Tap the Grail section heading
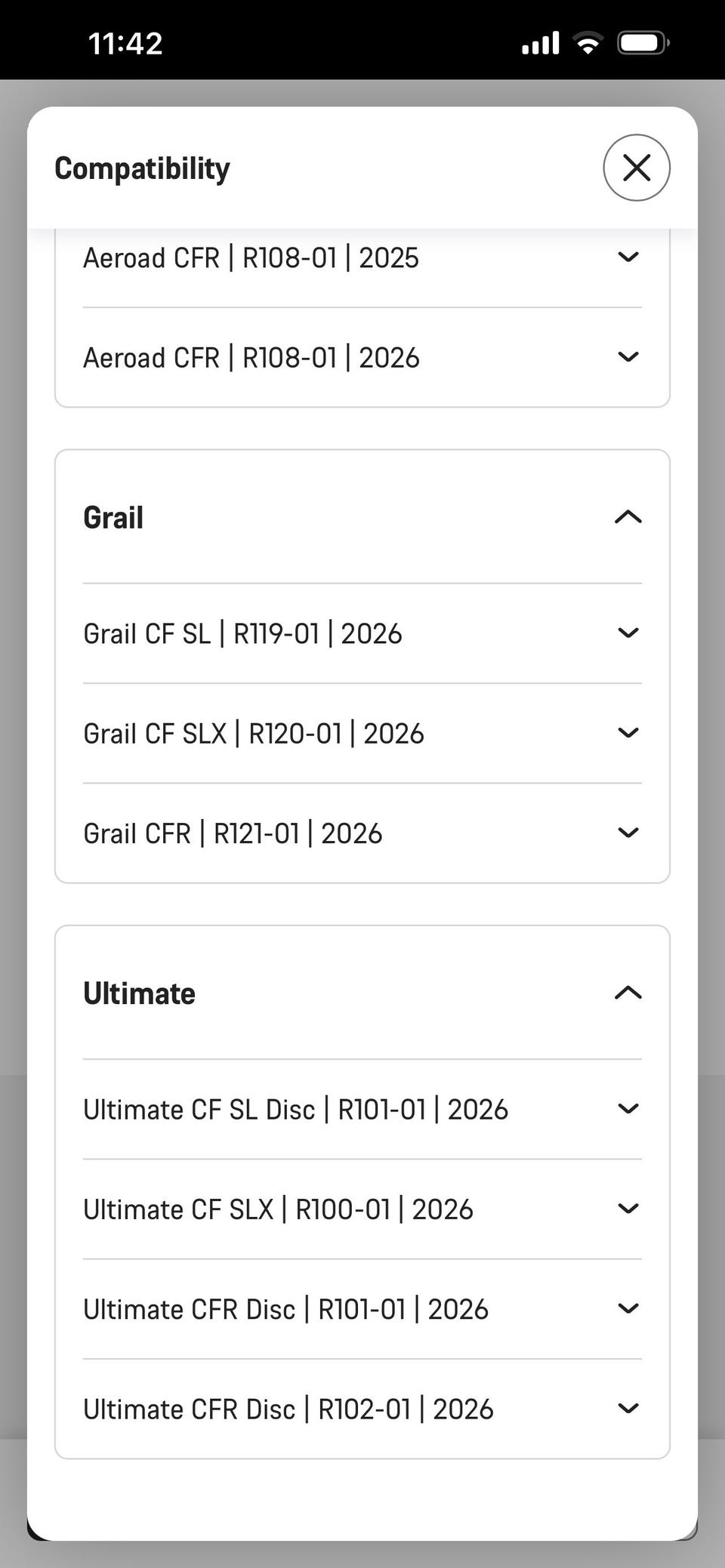725x1568 pixels. click(x=113, y=518)
